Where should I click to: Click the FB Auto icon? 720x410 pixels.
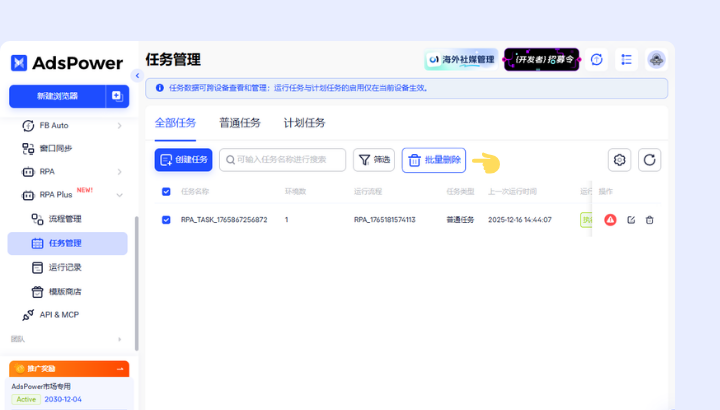28,125
